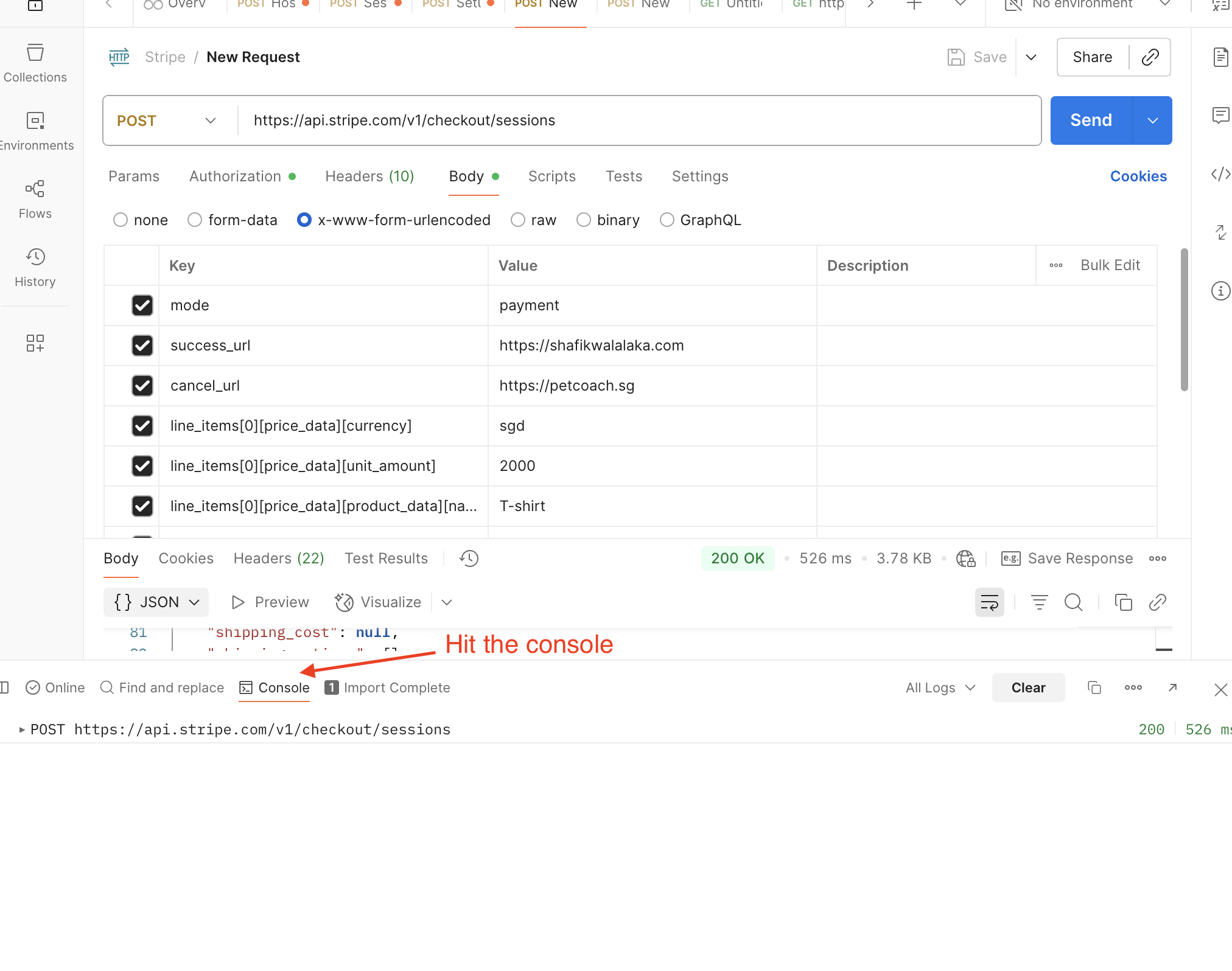This screenshot has width=1232, height=971.
Task: Toggle the word wrap icon in response
Action: (990, 602)
